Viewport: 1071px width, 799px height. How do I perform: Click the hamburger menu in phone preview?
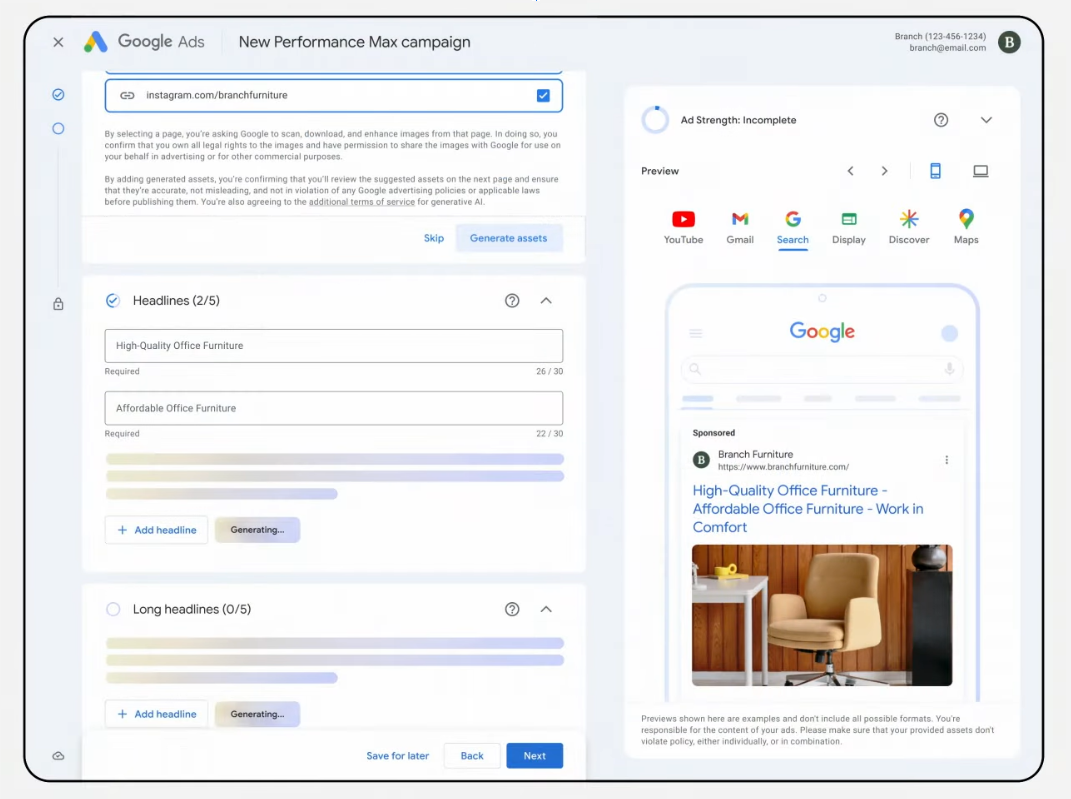(x=696, y=333)
